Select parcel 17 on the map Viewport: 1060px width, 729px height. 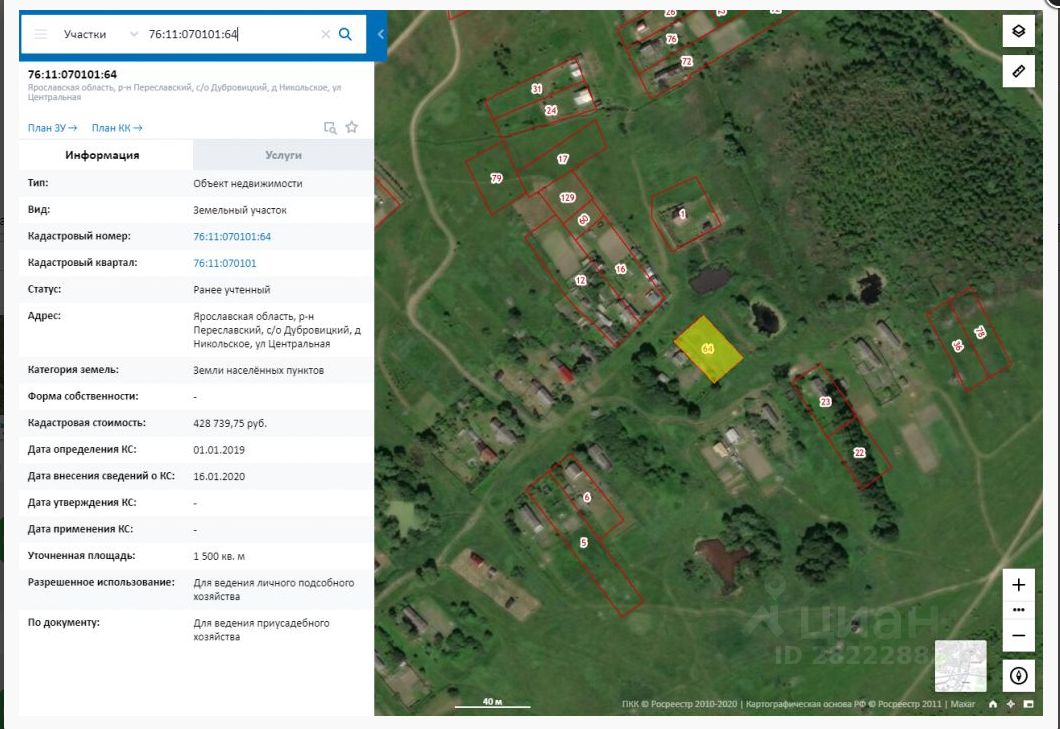[562, 159]
